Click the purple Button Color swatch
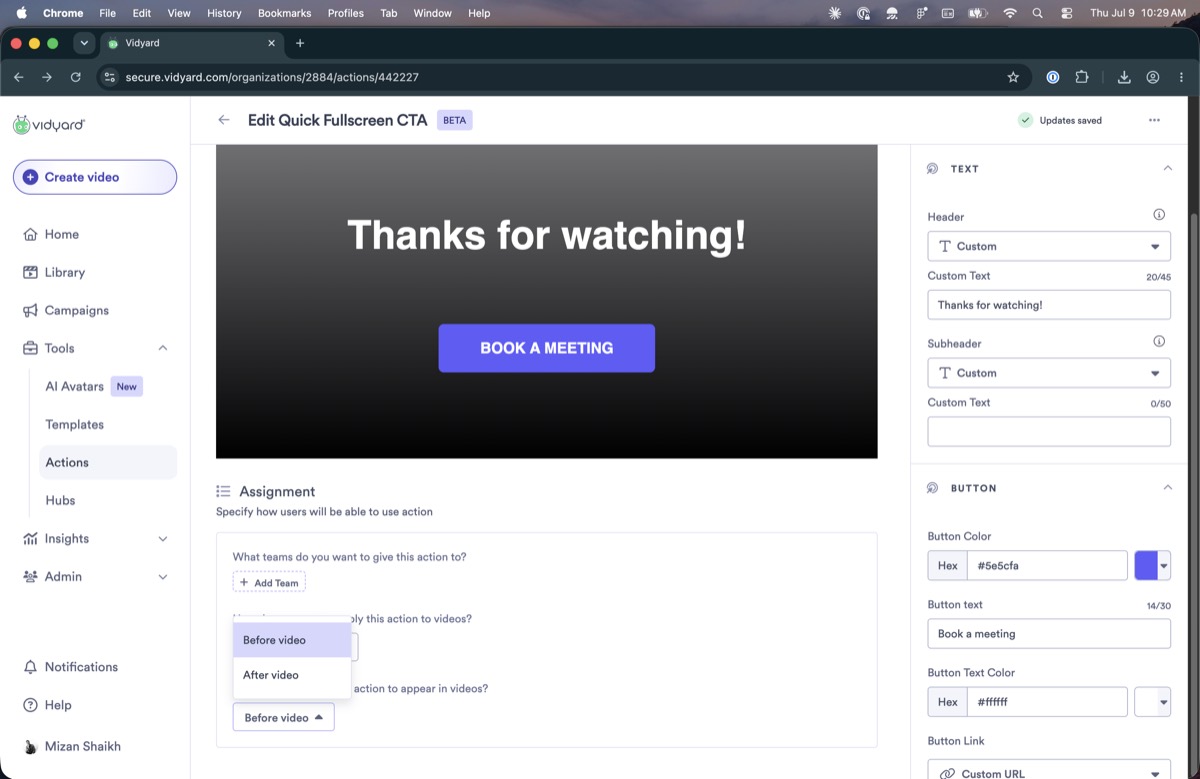 coord(1146,565)
